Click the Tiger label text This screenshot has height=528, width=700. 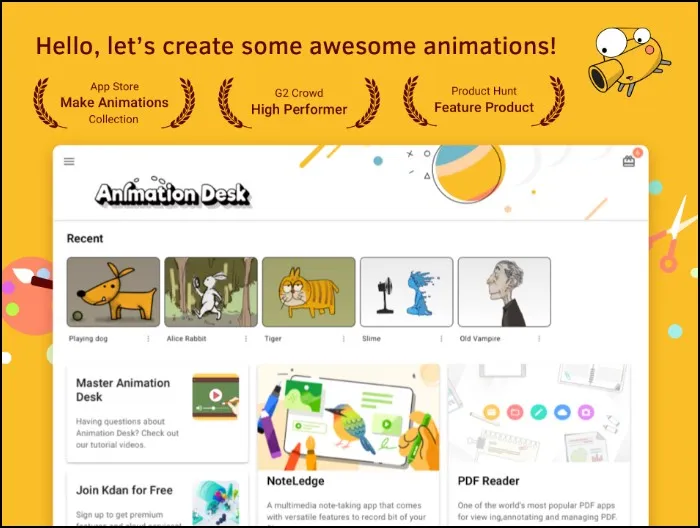click(273, 339)
